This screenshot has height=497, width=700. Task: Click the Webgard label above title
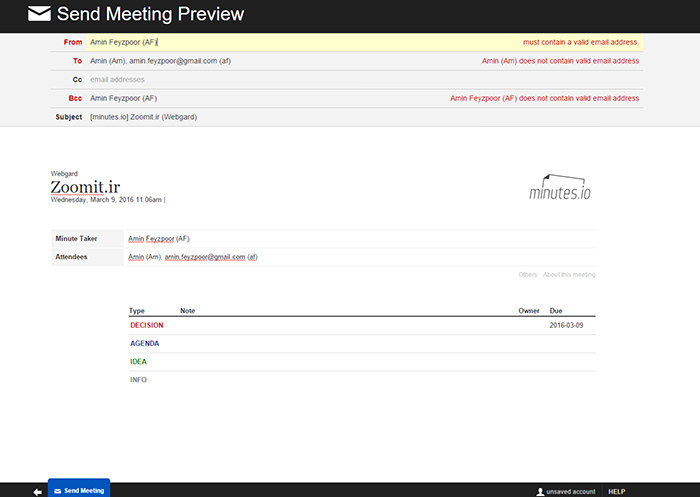[x=64, y=173]
